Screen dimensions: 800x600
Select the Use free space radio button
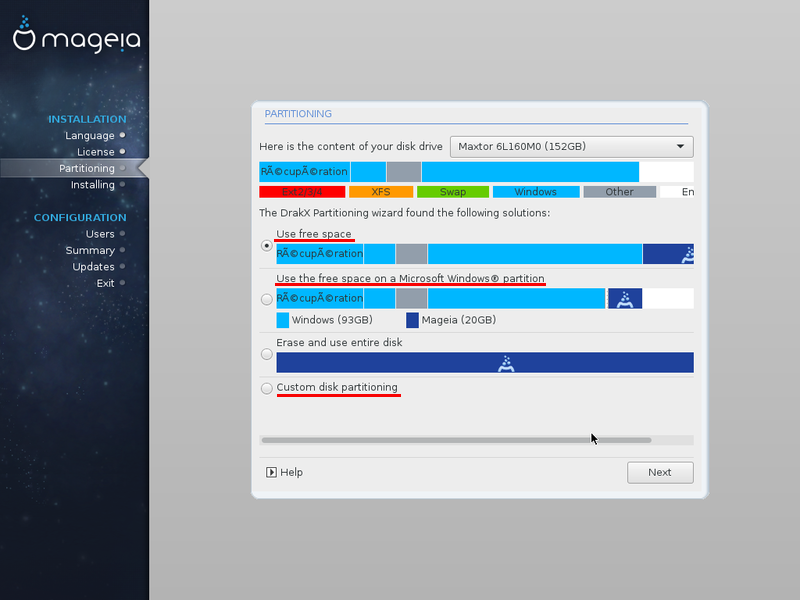pos(266,245)
